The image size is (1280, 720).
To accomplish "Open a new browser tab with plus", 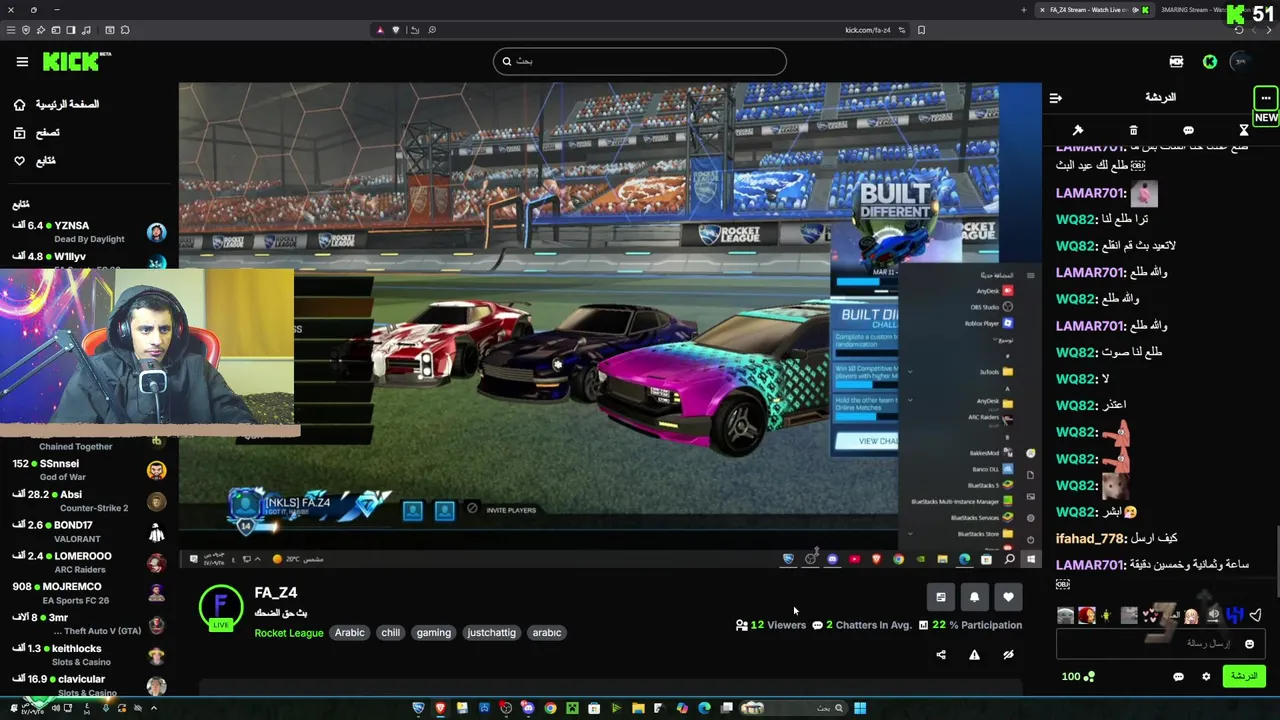I will coord(1024,10).
